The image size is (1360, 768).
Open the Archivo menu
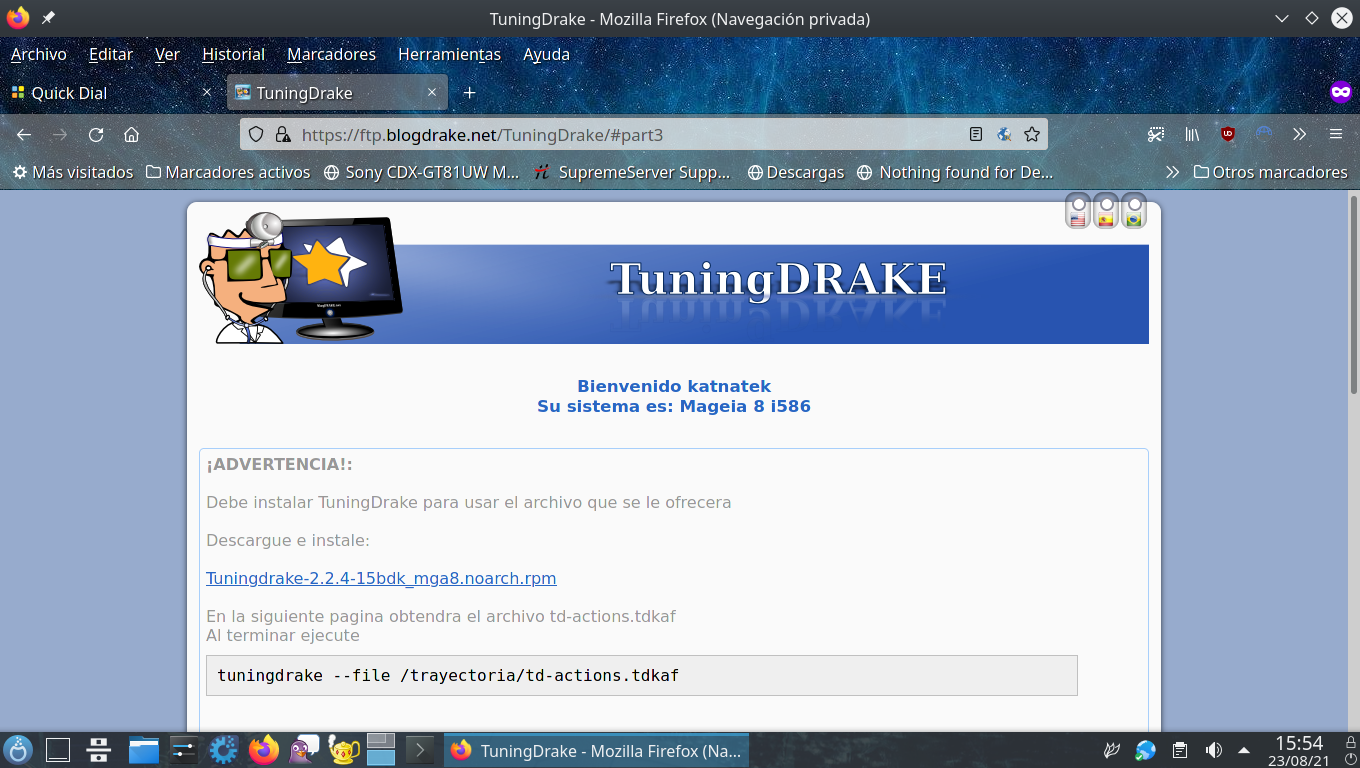tap(38, 54)
